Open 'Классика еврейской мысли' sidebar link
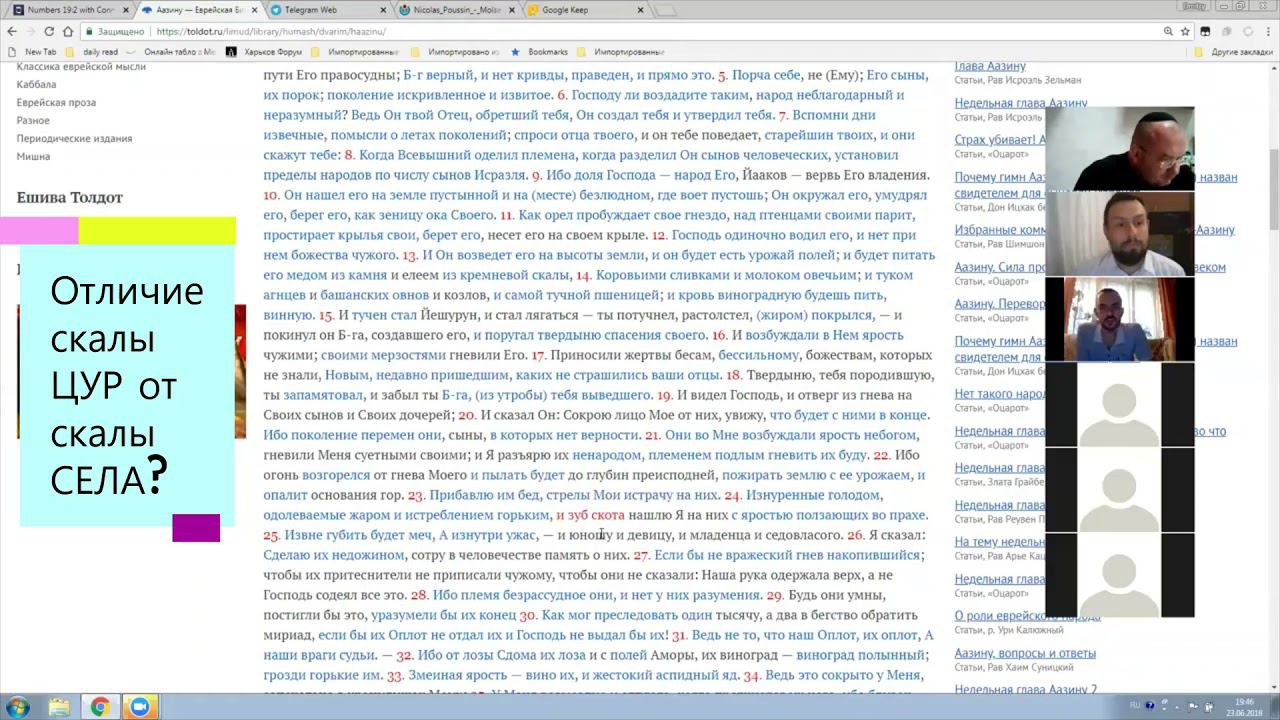The height and width of the screenshot is (720, 1280). 81,66
